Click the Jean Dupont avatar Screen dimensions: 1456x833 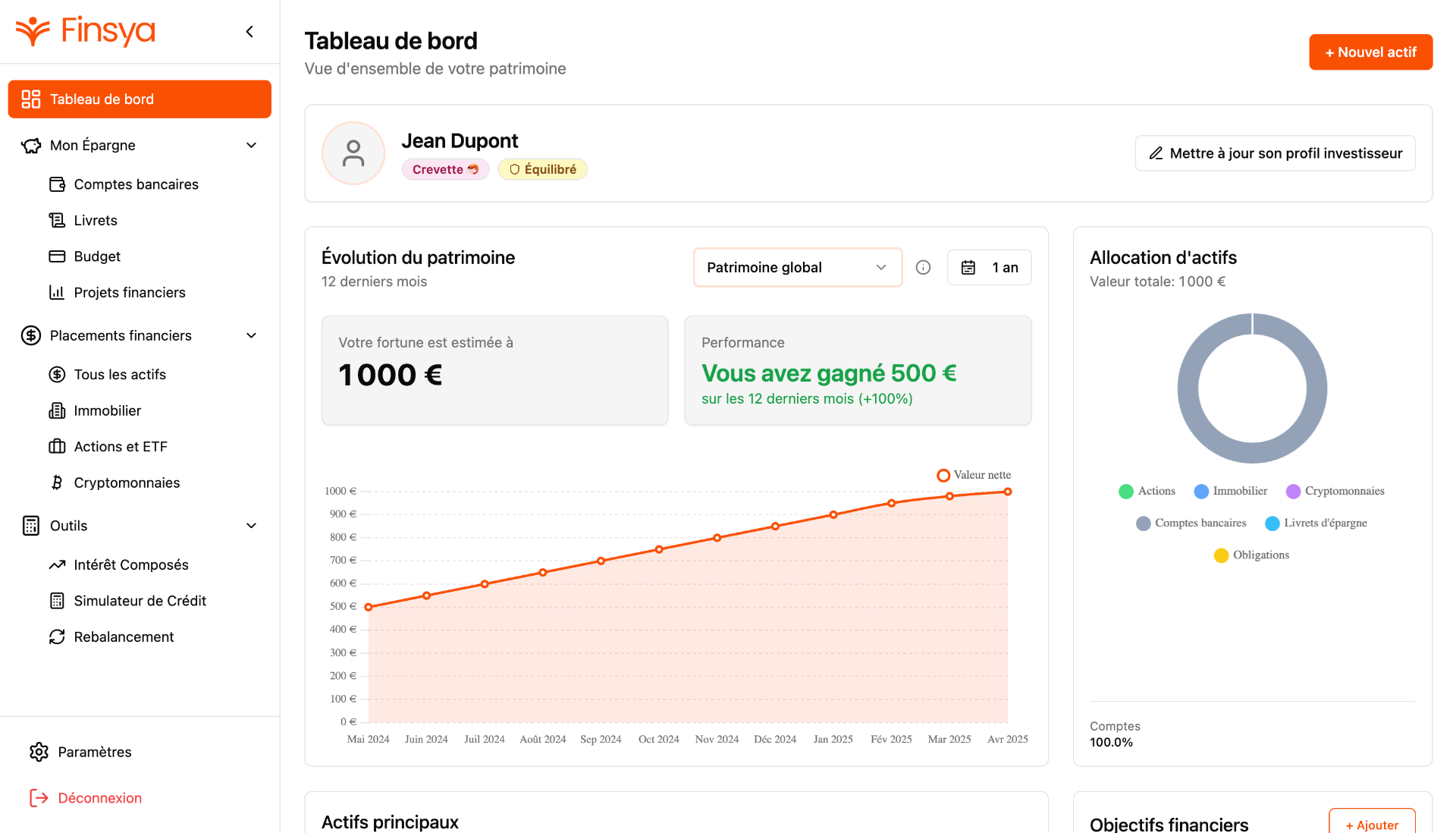[353, 153]
